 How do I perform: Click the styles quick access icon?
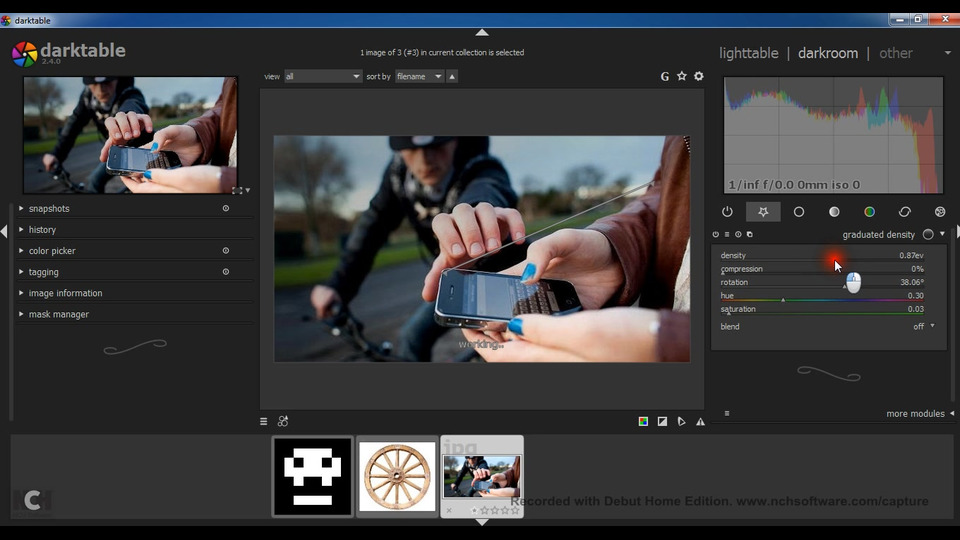283,422
